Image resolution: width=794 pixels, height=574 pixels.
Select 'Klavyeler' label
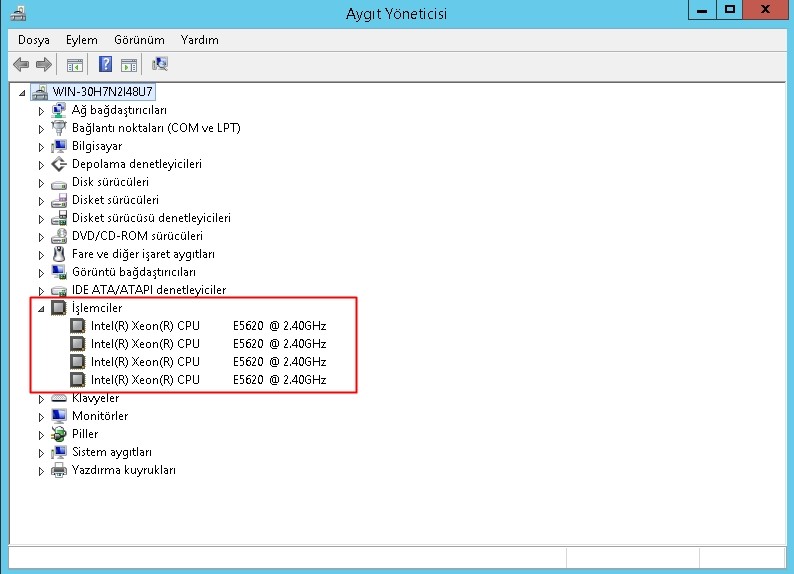point(96,398)
